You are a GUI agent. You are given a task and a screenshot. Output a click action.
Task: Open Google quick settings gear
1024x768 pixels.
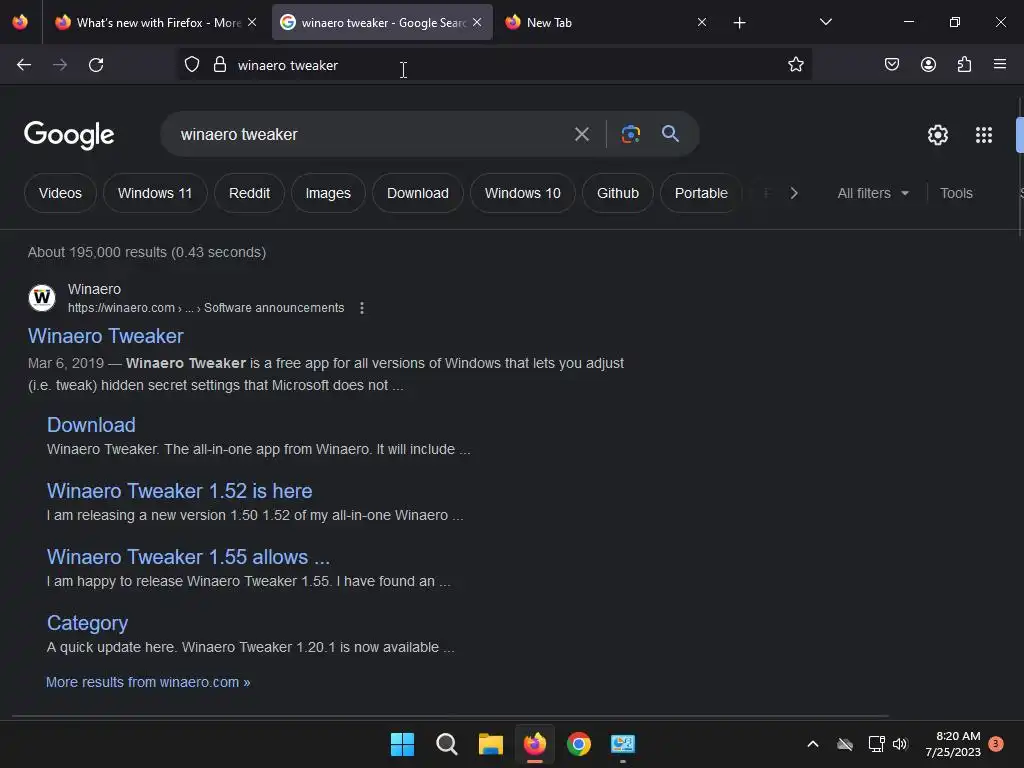click(938, 135)
